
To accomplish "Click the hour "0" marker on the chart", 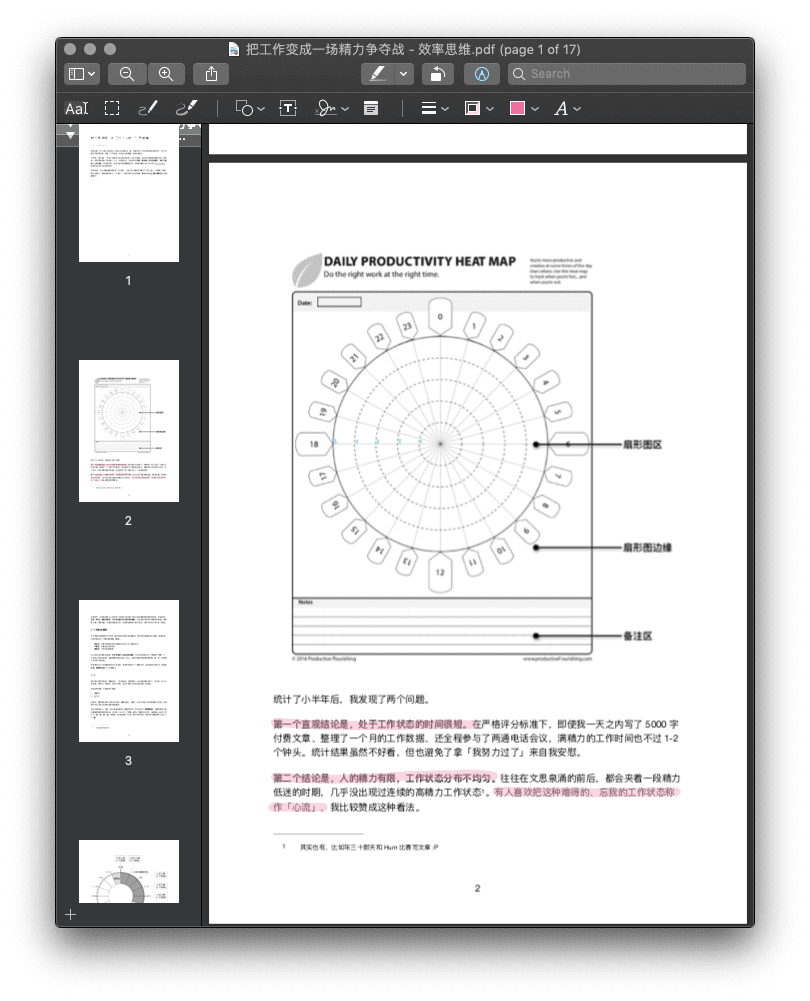I will [x=440, y=317].
